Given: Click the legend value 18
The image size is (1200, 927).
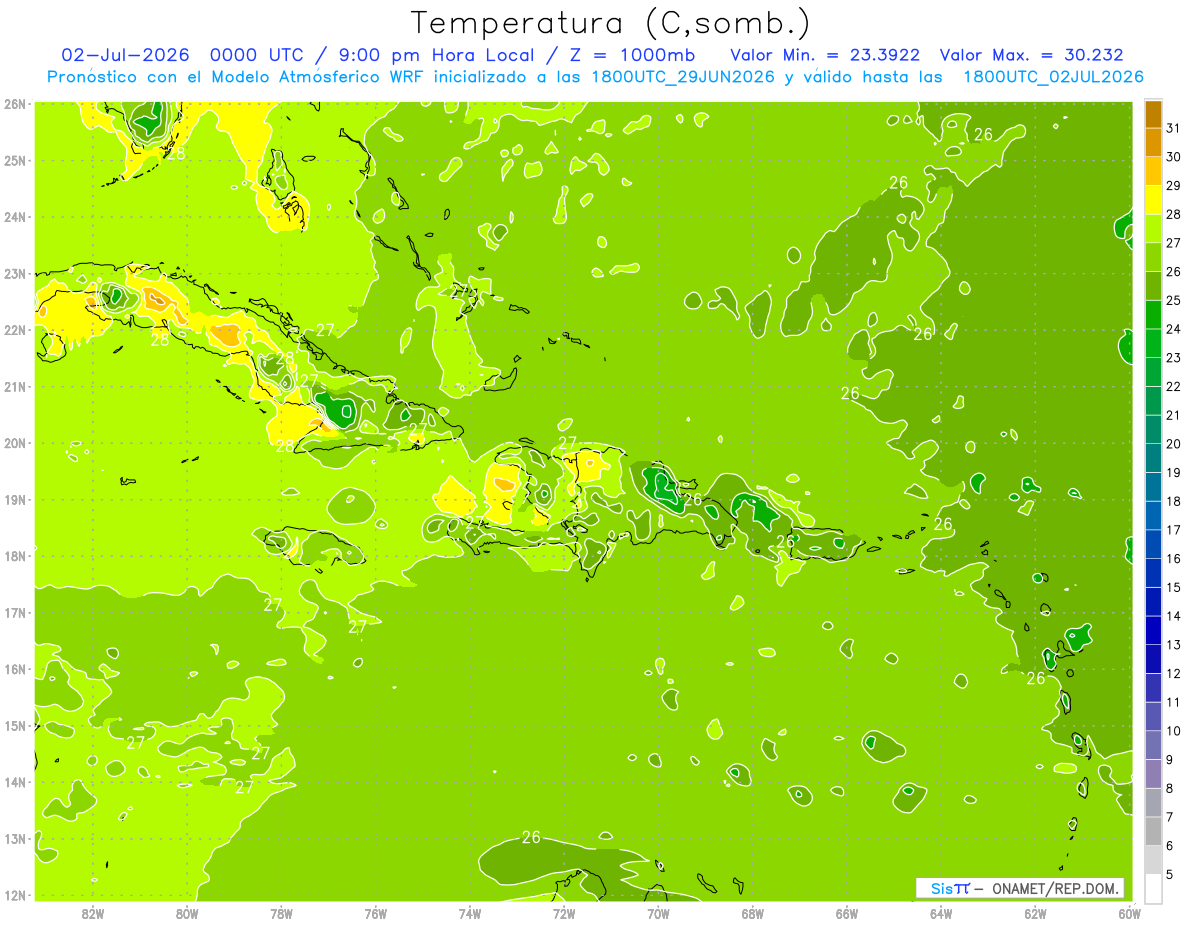Looking at the screenshot, I should point(1174,501).
